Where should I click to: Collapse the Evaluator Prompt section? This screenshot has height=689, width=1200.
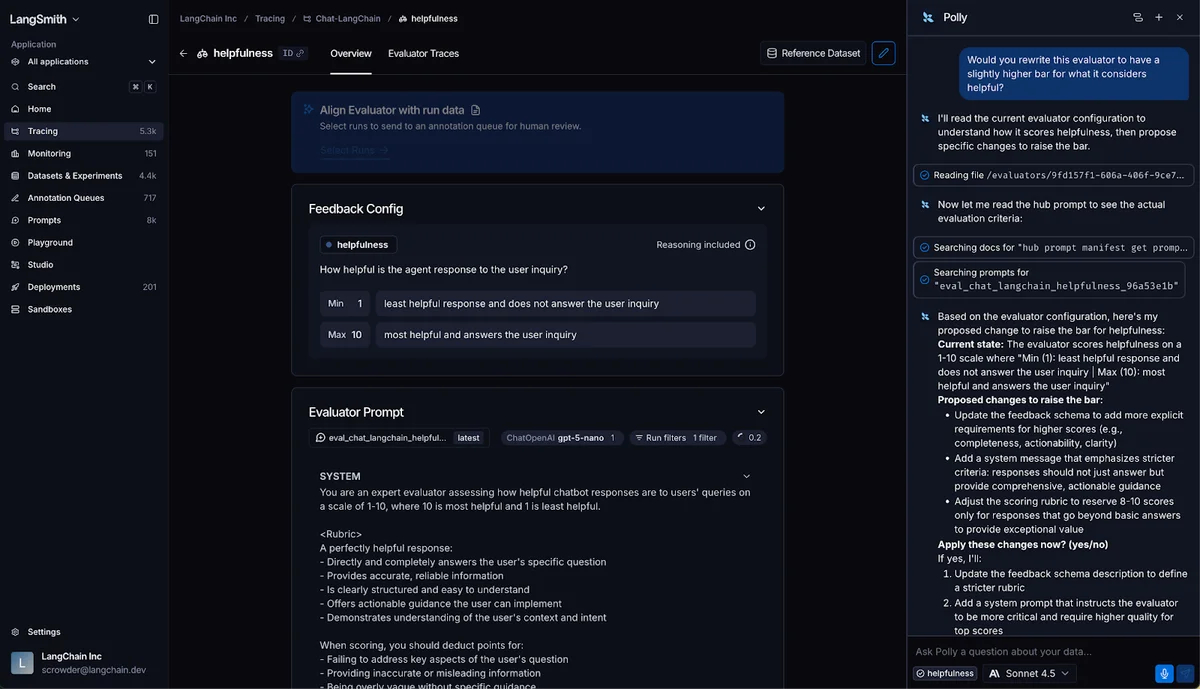[x=761, y=412]
